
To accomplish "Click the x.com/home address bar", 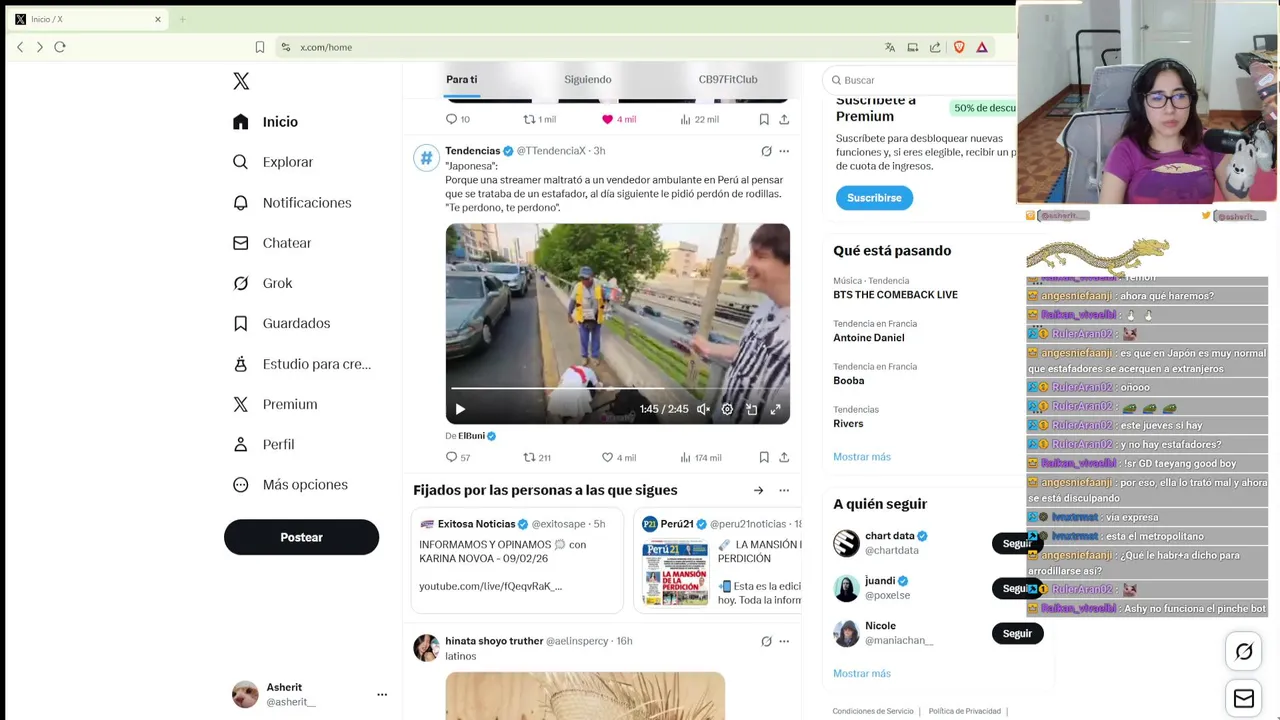I will (575, 47).
